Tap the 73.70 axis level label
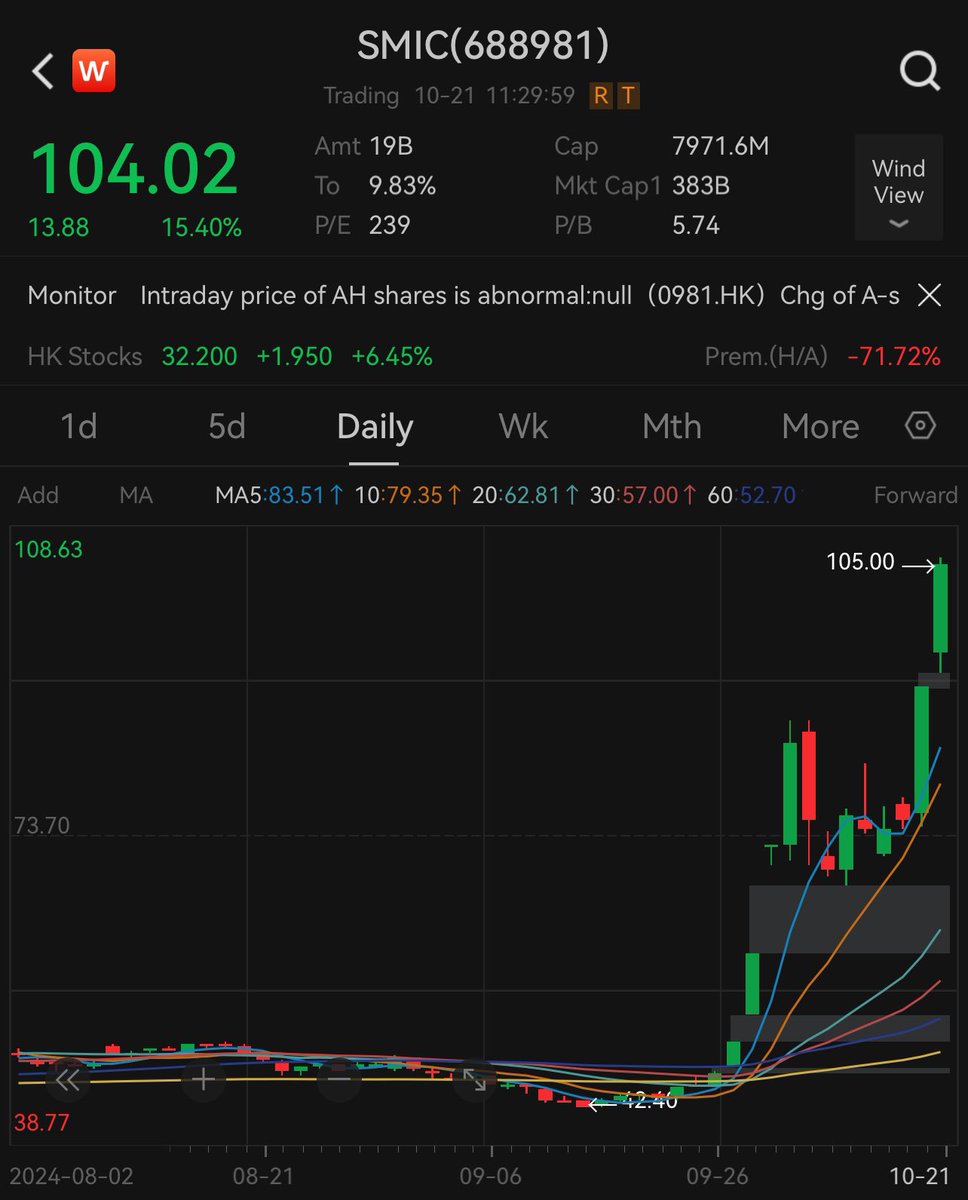The image size is (968, 1200). tap(42, 826)
